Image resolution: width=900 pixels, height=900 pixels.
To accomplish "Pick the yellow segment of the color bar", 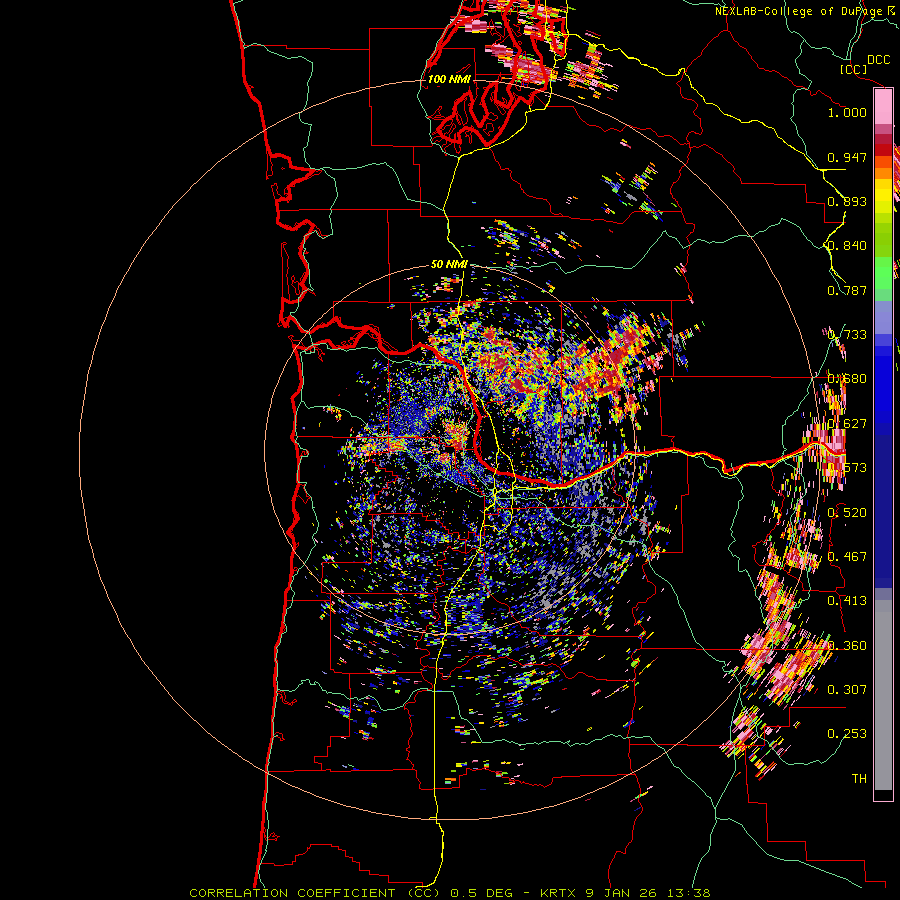I will 883,196.
